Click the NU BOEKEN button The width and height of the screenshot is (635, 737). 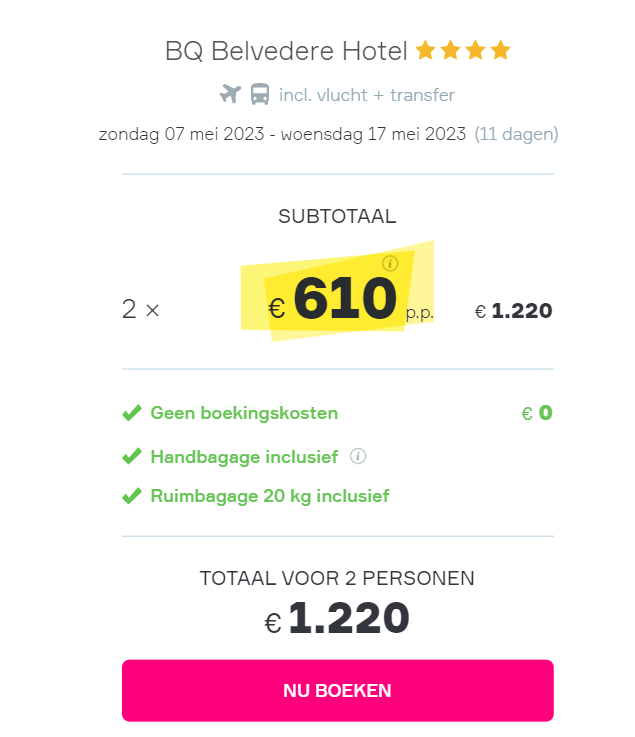coord(337,690)
